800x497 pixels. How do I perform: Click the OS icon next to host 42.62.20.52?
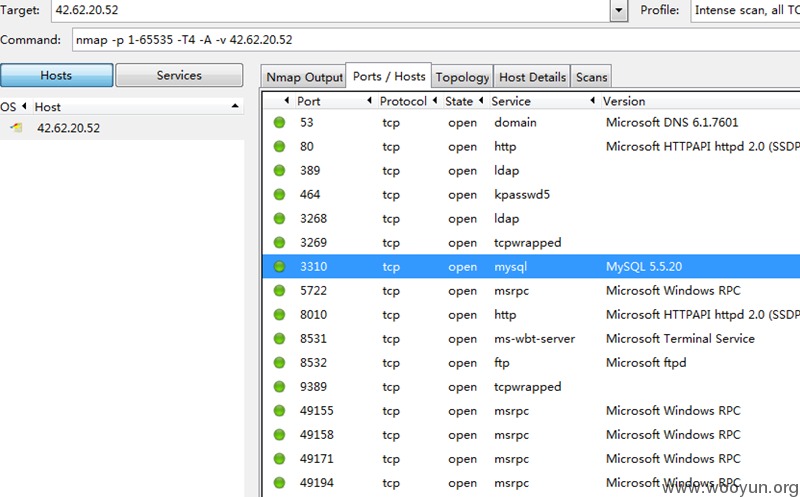click(x=17, y=128)
